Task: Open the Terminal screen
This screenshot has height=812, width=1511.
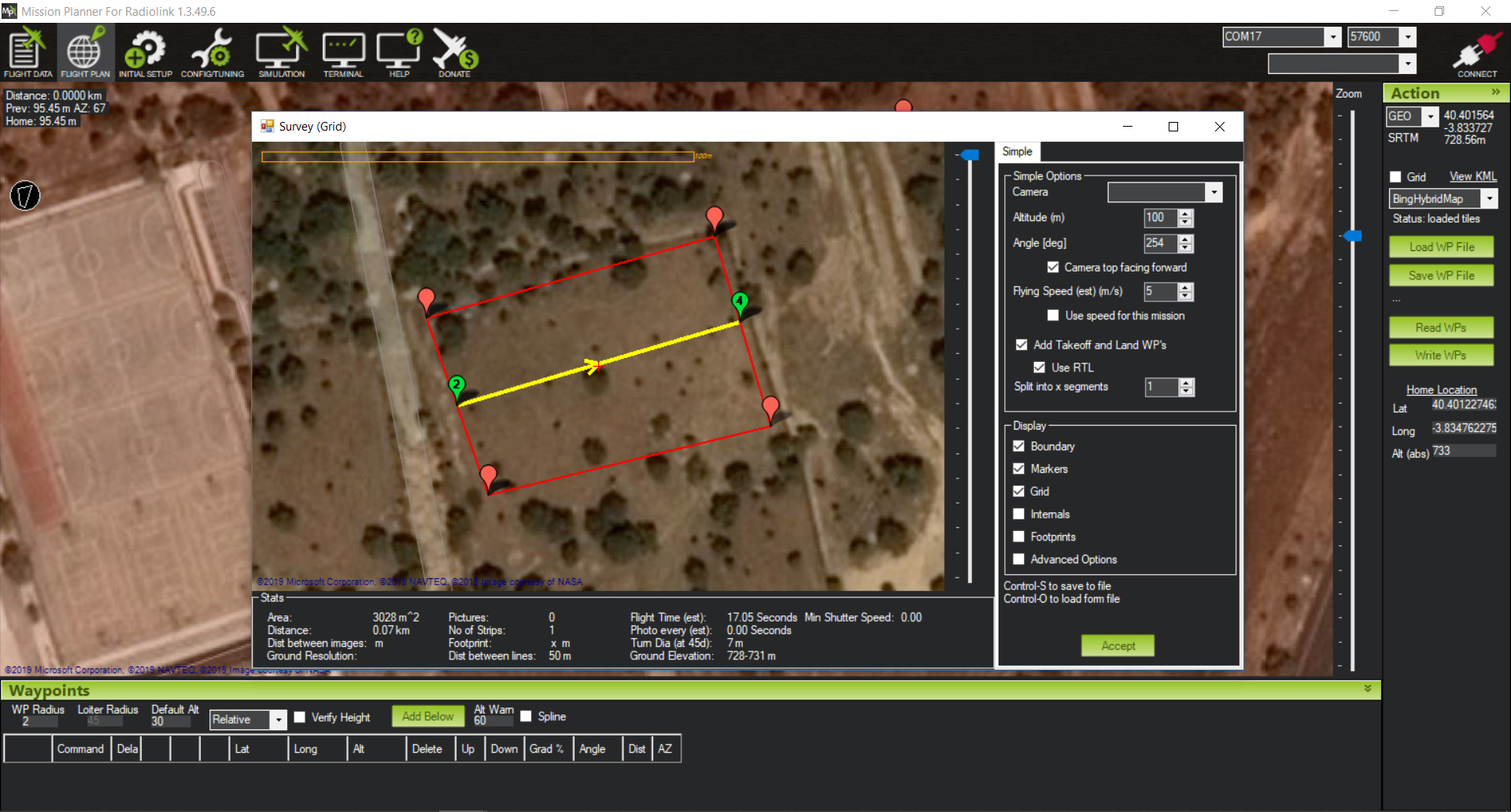Action: click(x=343, y=52)
